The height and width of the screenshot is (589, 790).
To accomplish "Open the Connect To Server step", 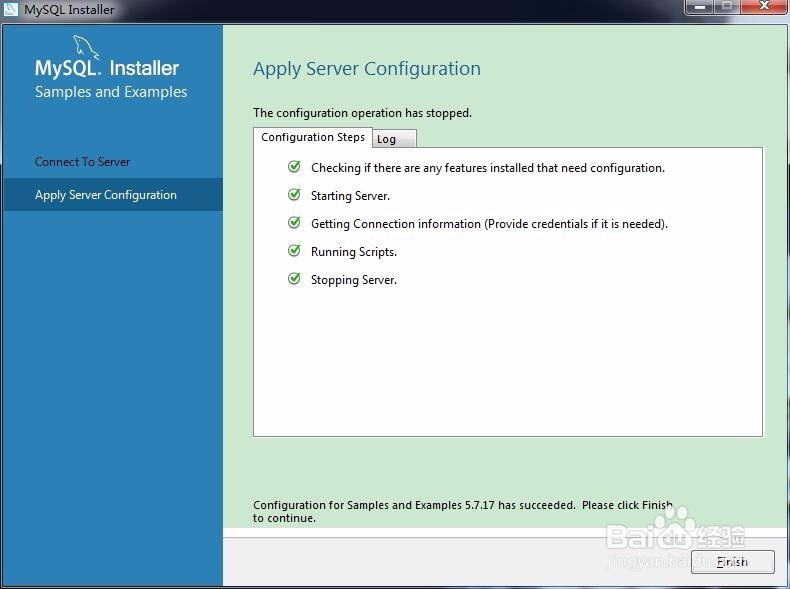I will [83, 162].
